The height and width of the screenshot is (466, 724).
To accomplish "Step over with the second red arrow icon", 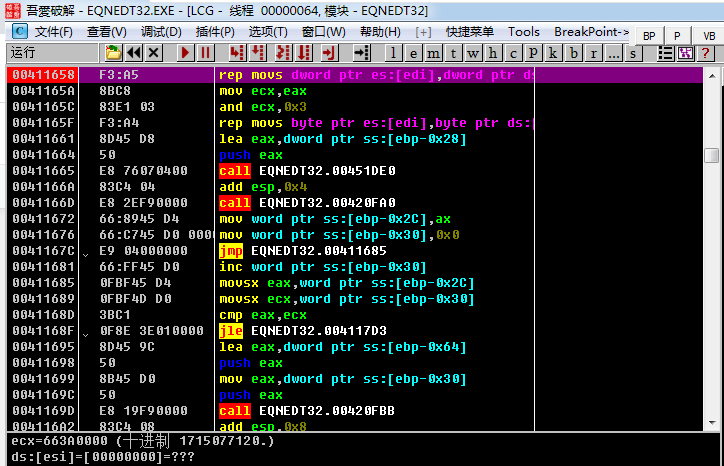I will click(258, 53).
